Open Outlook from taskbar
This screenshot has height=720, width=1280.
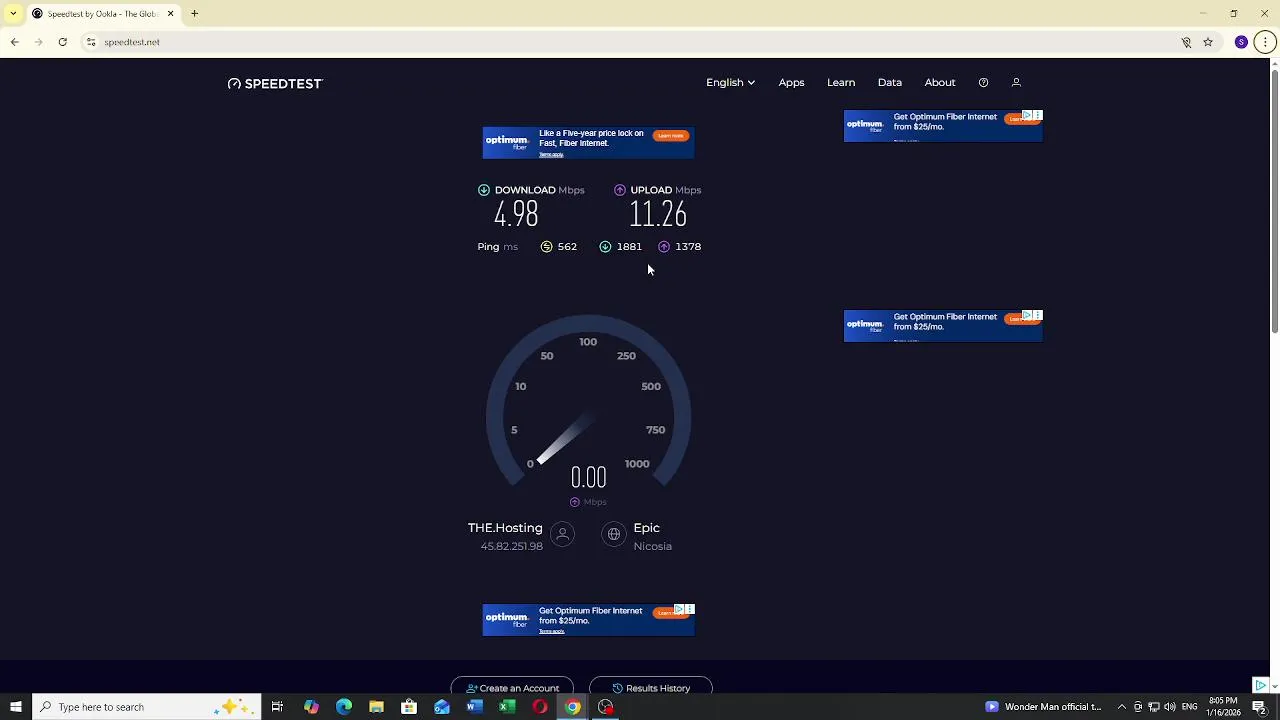pyautogui.click(x=442, y=707)
